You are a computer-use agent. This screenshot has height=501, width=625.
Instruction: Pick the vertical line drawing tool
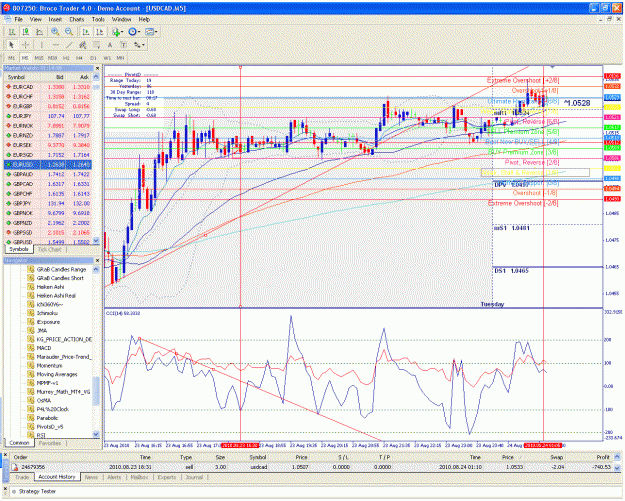coord(41,45)
